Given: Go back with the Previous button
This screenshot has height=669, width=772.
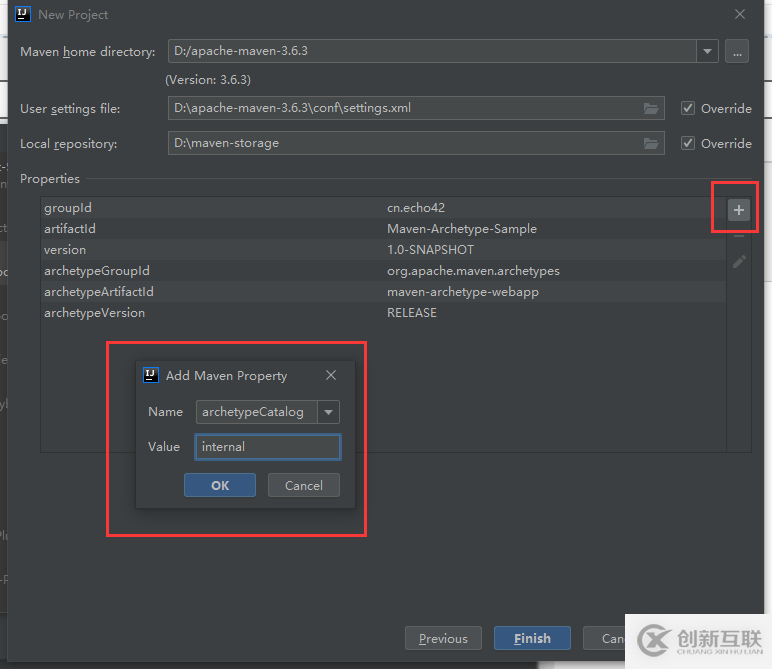Looking at the screenshot, I should tap(443, 638).
